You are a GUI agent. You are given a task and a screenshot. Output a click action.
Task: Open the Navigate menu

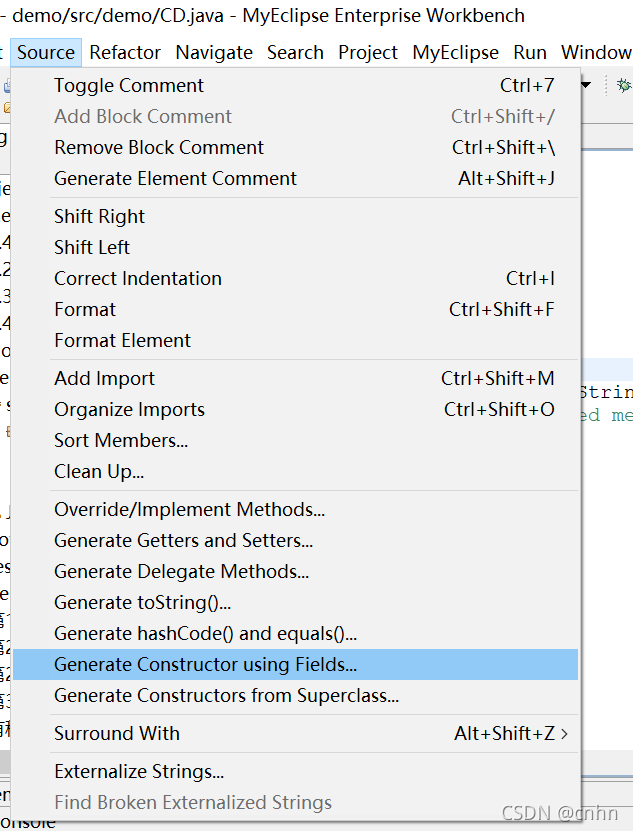pos(214,52)
